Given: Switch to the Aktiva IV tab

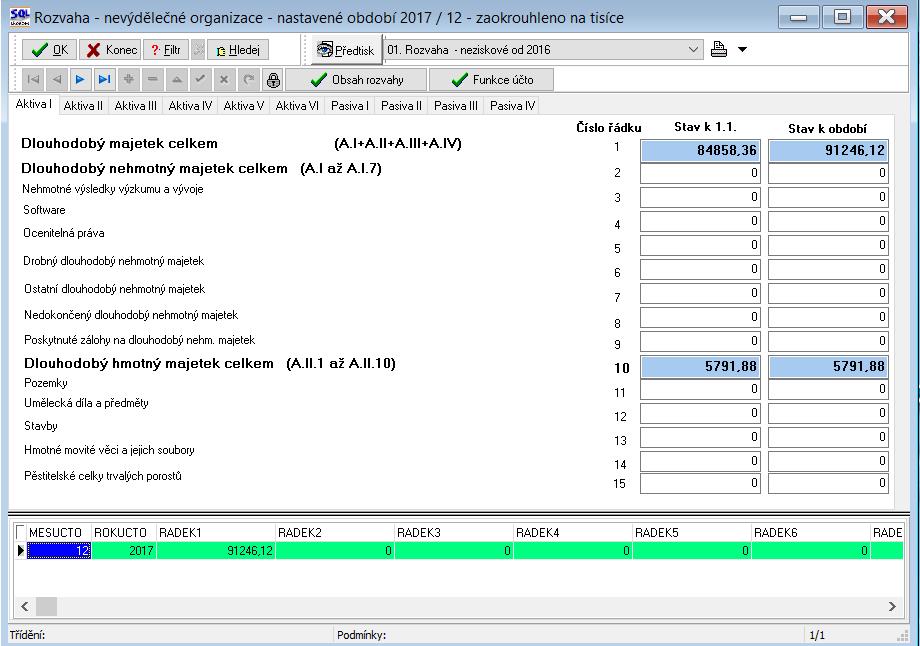Looking at the screenshot, I should [190, 106].
